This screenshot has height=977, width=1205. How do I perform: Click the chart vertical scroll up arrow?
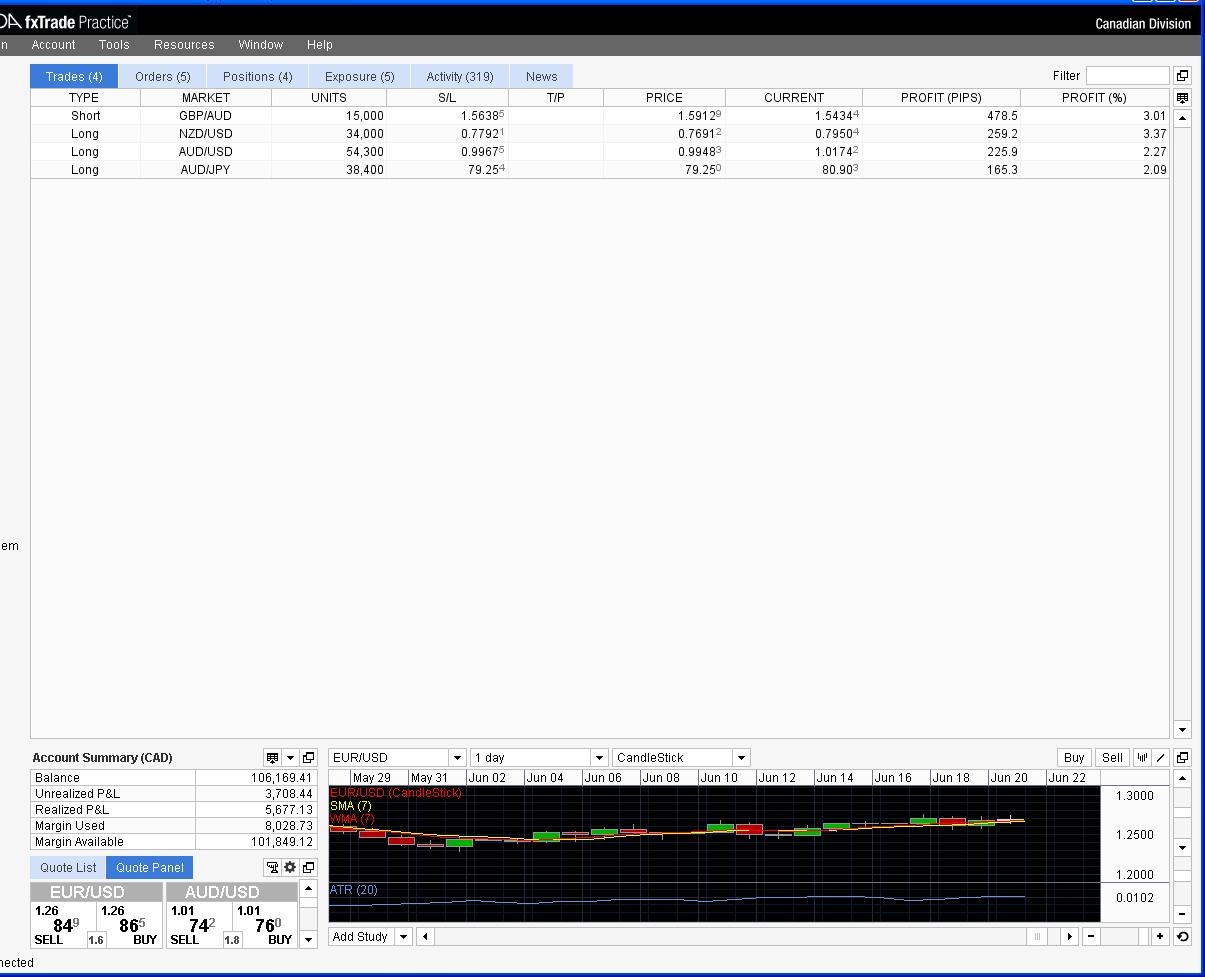(1183, 778)
